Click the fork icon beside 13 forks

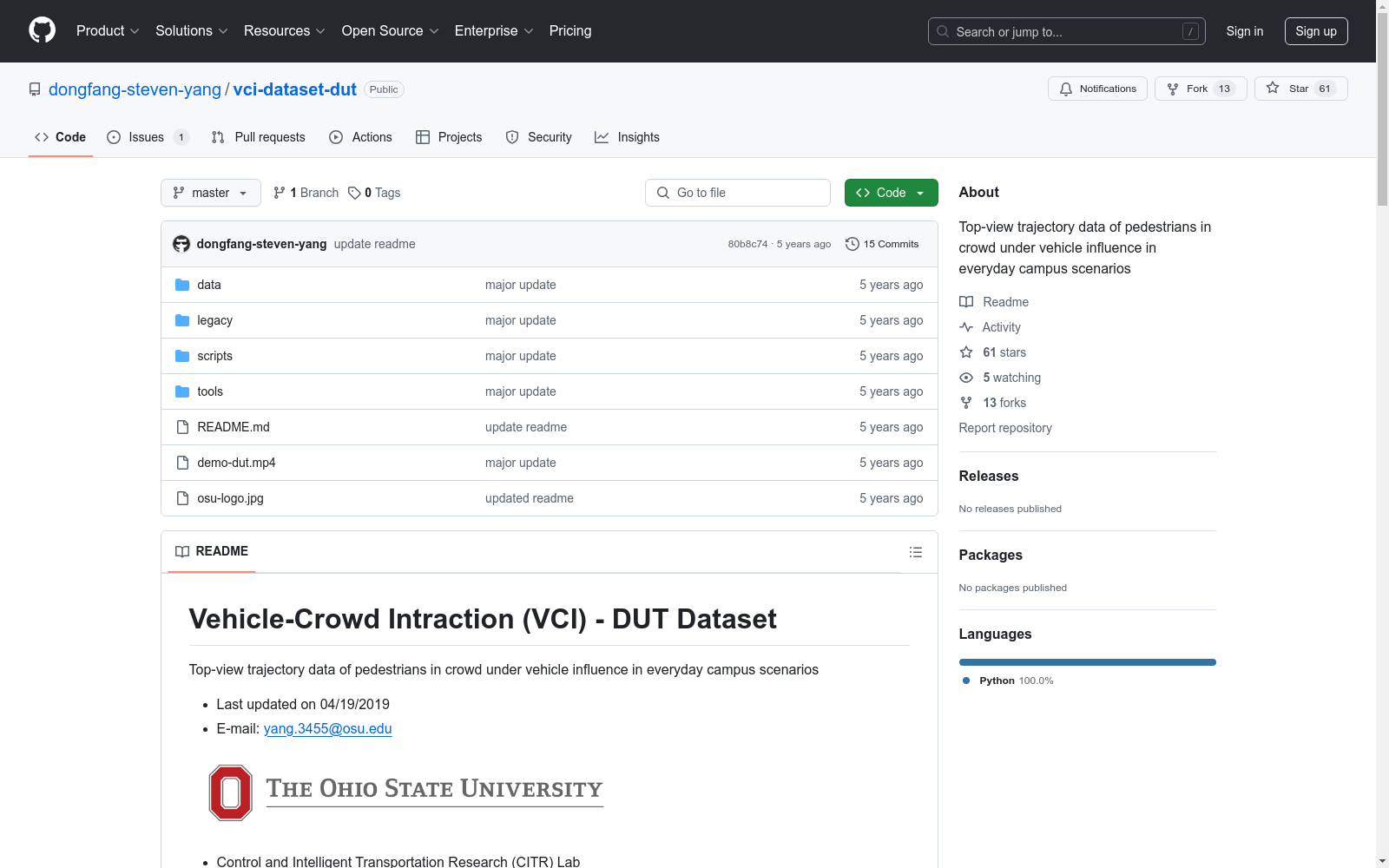(966, 403)
